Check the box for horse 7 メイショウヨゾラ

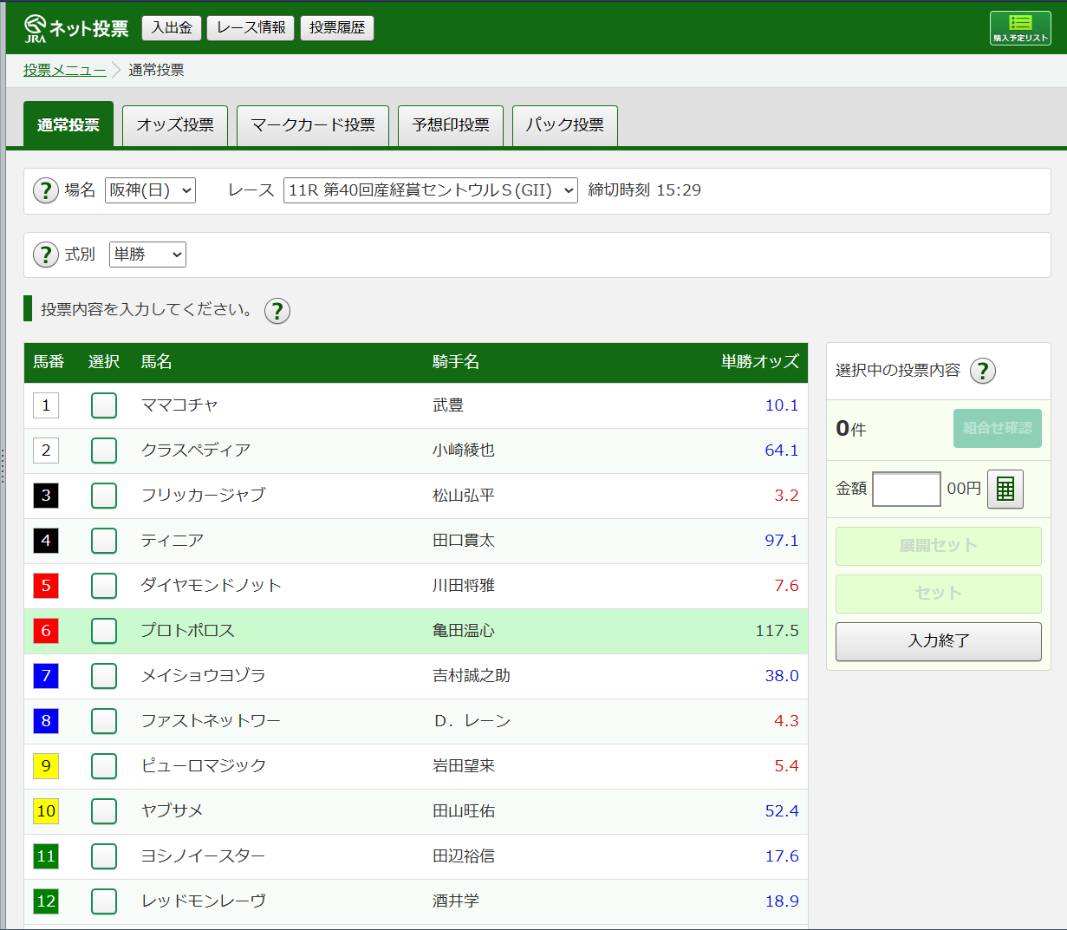click(x=103, y=676)
